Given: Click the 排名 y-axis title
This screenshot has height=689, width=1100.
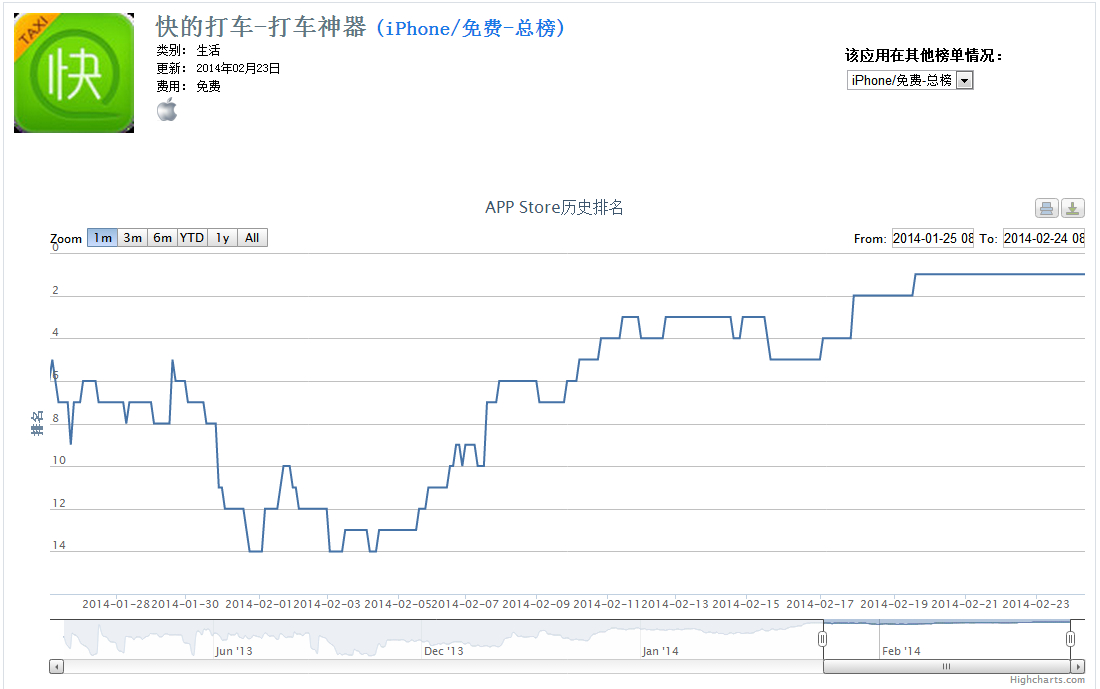Looking at the screenshot, I should (x=37, y=423).
